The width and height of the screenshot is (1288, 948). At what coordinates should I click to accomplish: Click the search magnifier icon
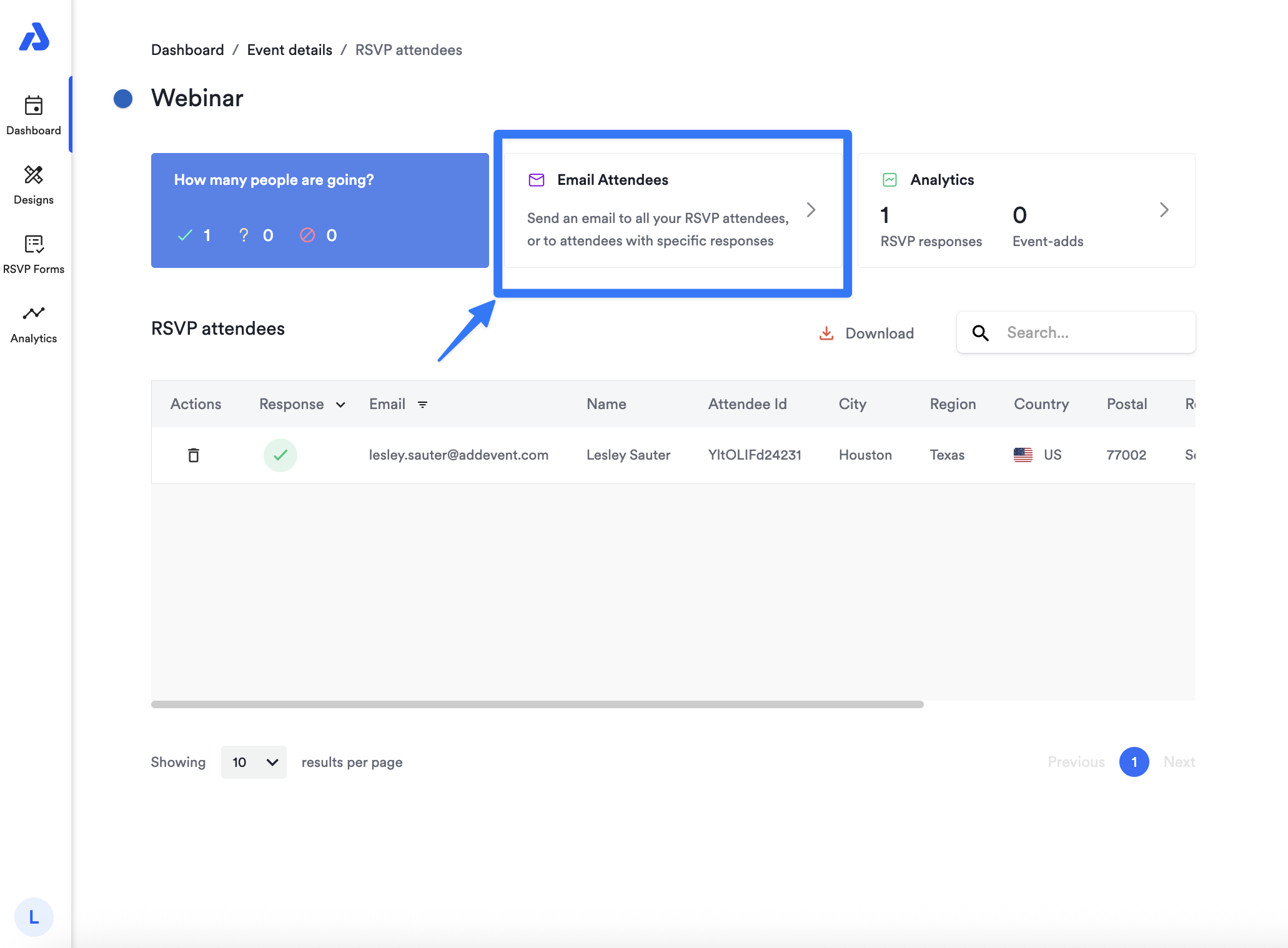tap(981, 333)
